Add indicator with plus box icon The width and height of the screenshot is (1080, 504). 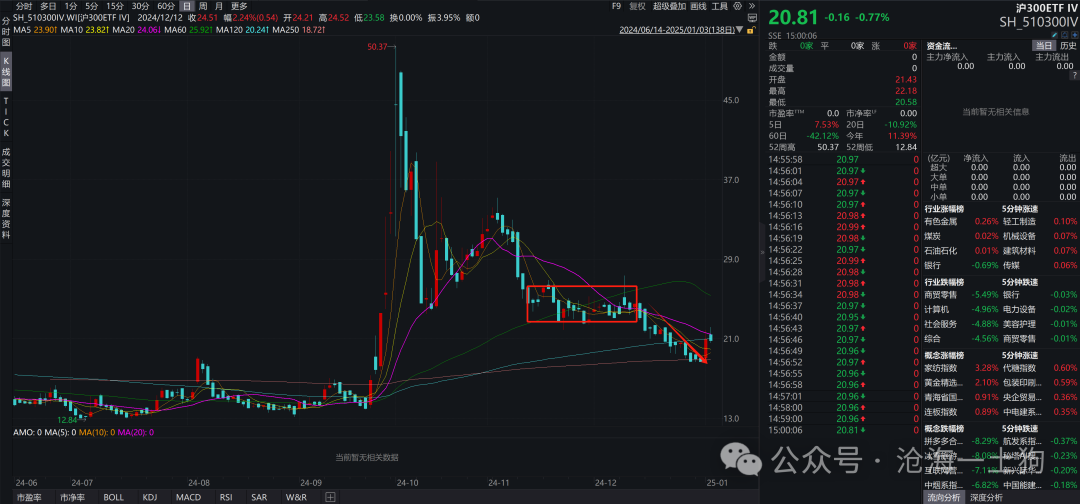pyautogui.click(x=331, y=496)
